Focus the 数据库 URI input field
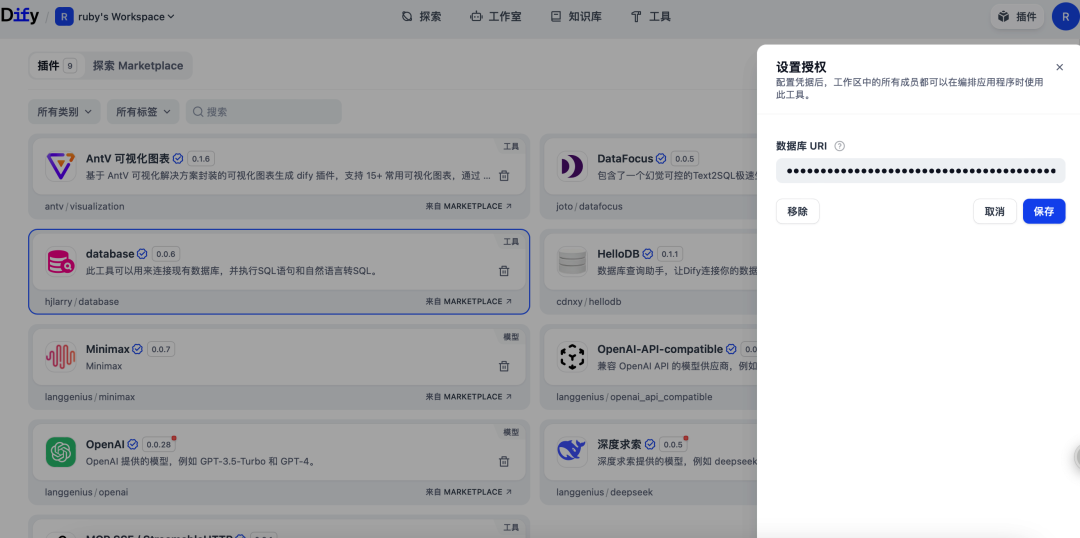1080x538 pixels. coord(920,171)
